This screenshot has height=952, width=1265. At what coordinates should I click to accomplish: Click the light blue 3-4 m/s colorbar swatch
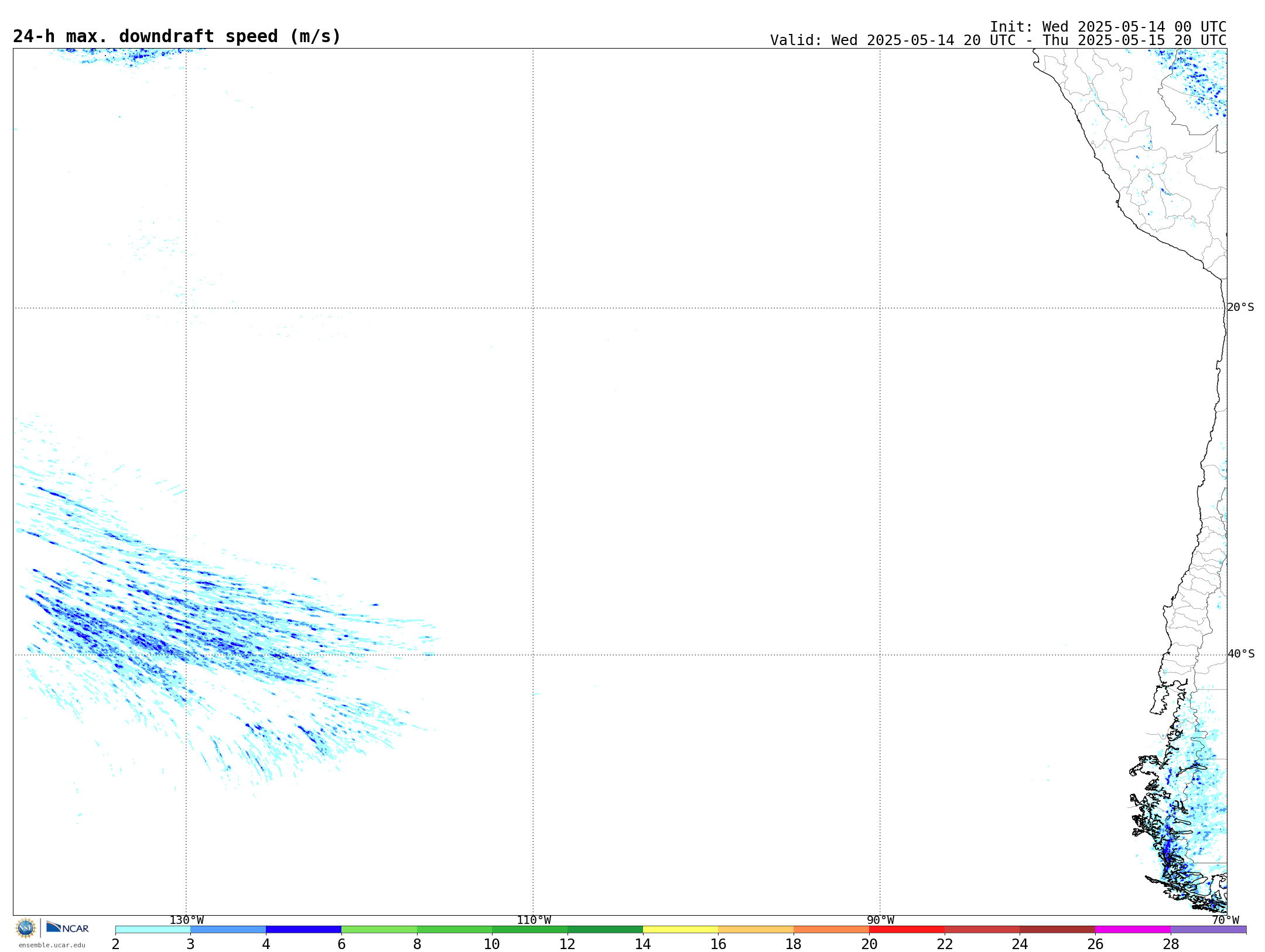228,930
